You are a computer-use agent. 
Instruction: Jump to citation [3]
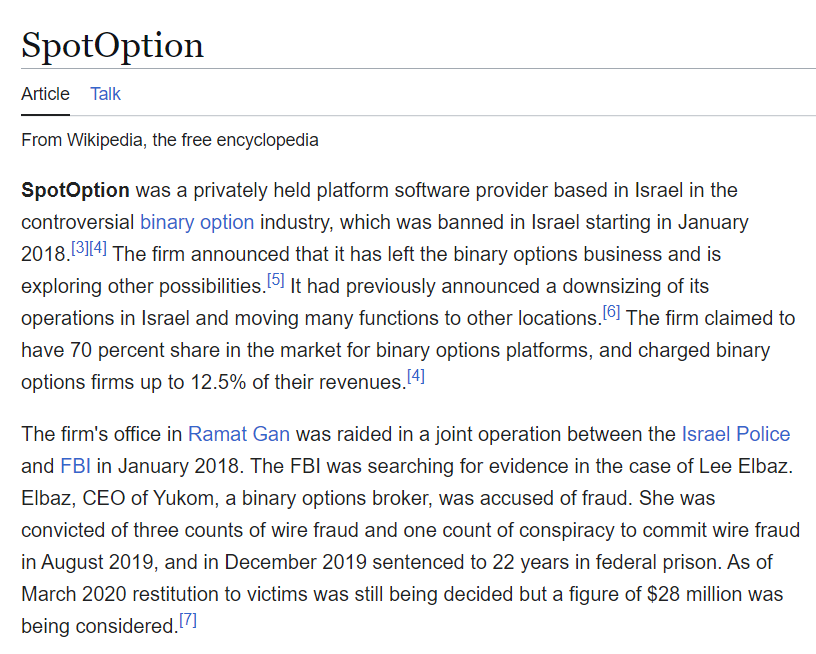(x=80, y=248)
